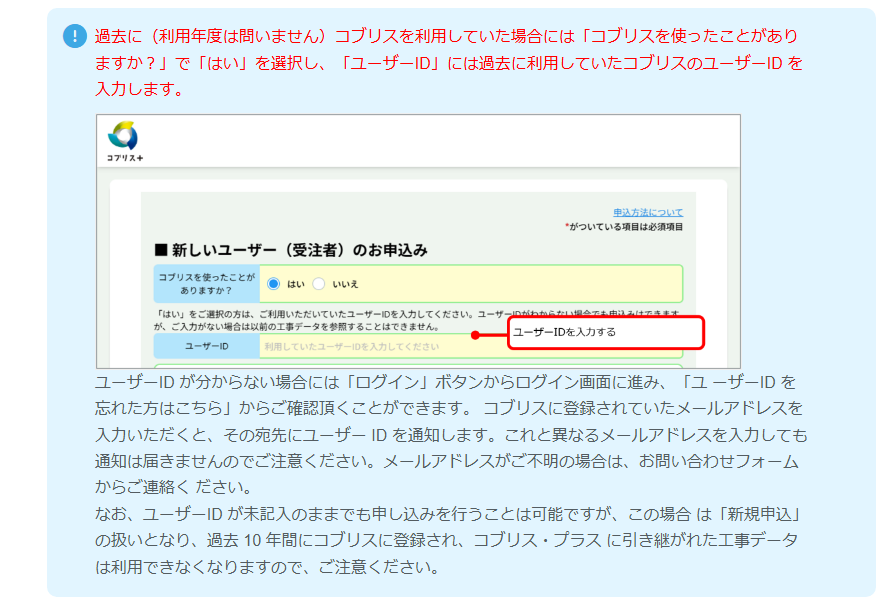Click the いいえ label text
This screenshot has height=611, width=895.
pyautogui.click(x=345, y=284)
